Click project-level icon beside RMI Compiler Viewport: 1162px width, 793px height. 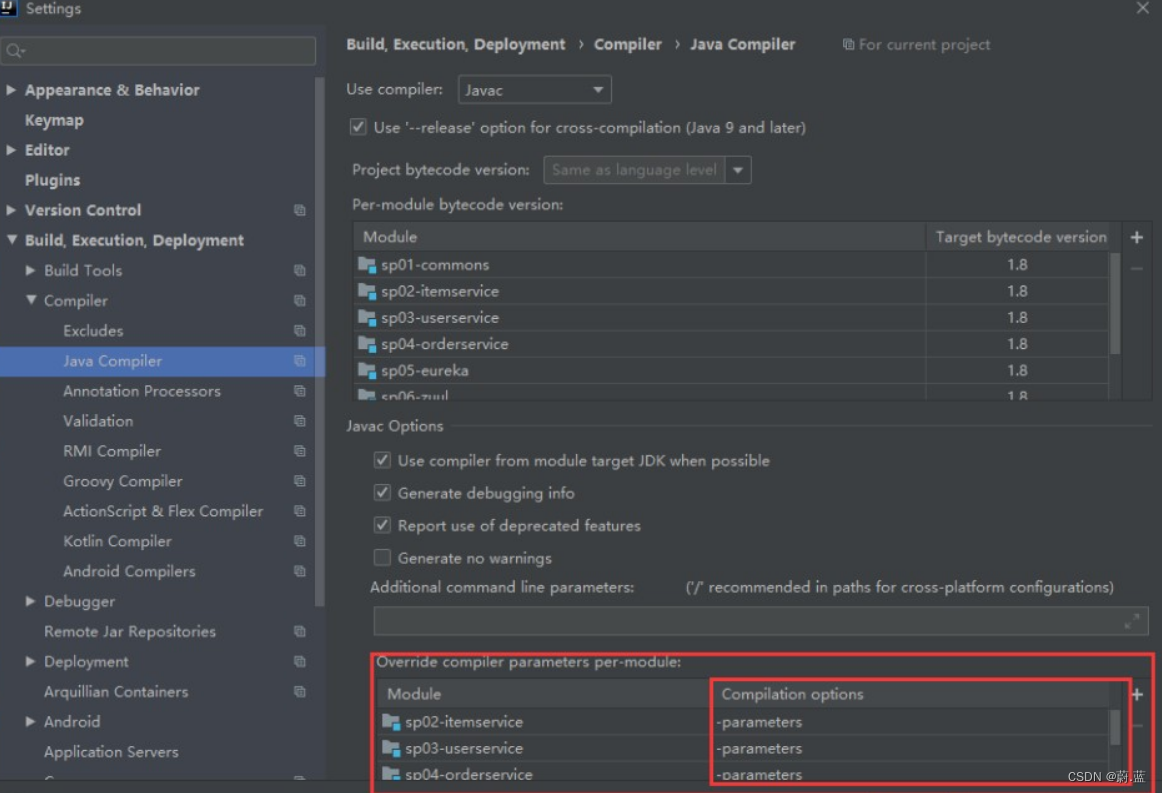(x=299, y=451)
